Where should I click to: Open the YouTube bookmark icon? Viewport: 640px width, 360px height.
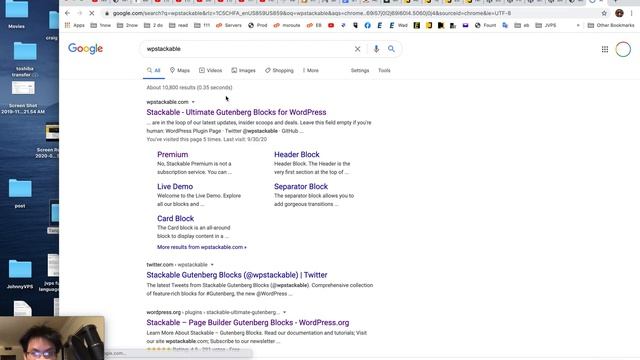331,25
